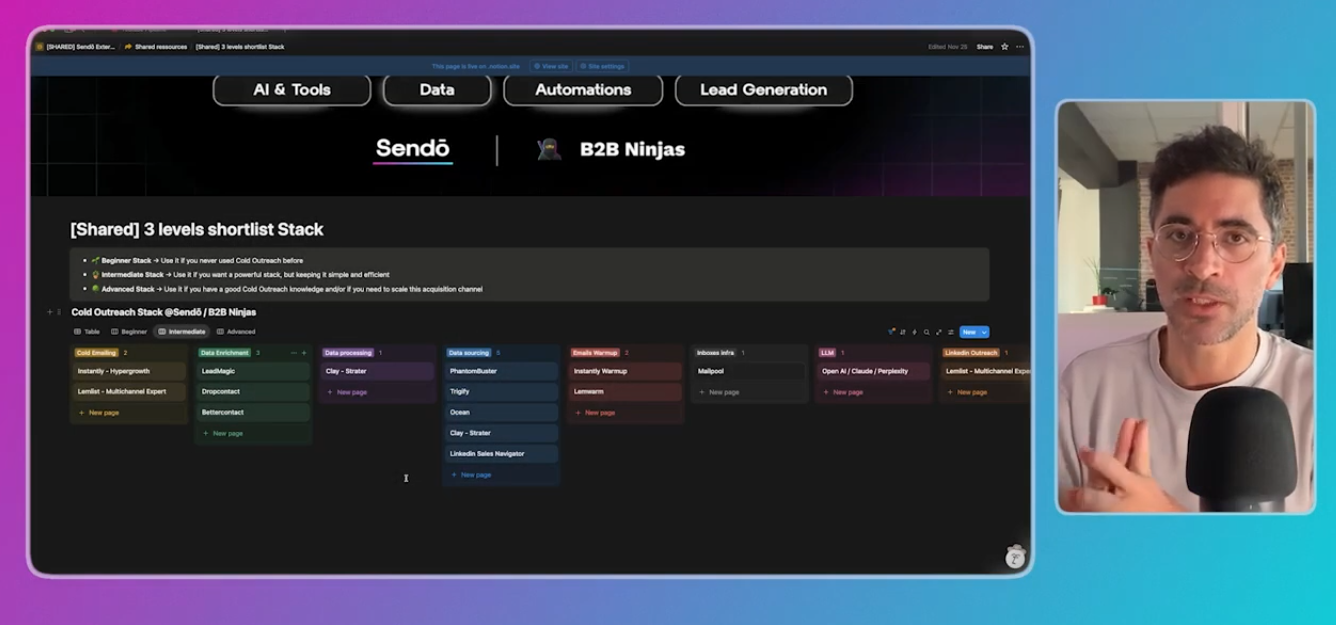Select the Data processing column tag
Viewport: 1336px width, 625px height.
point(348,353)
